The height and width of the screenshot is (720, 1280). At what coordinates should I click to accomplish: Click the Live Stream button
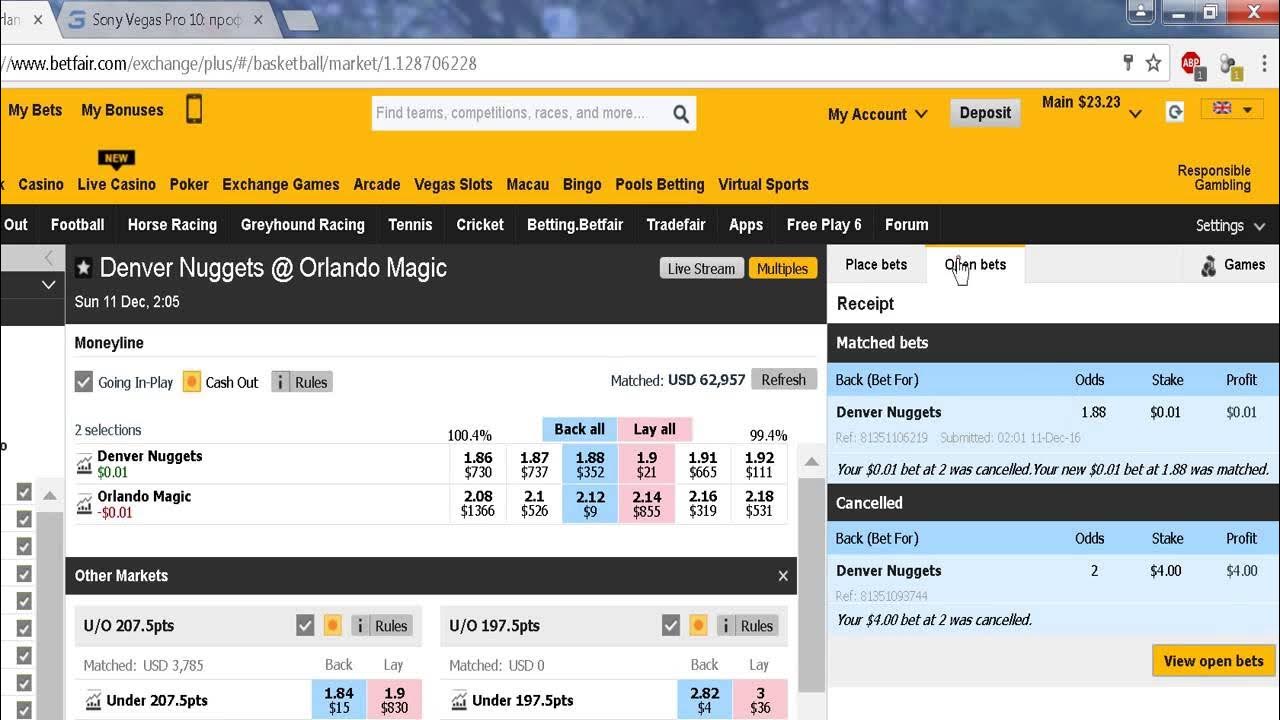click(701, 268)
